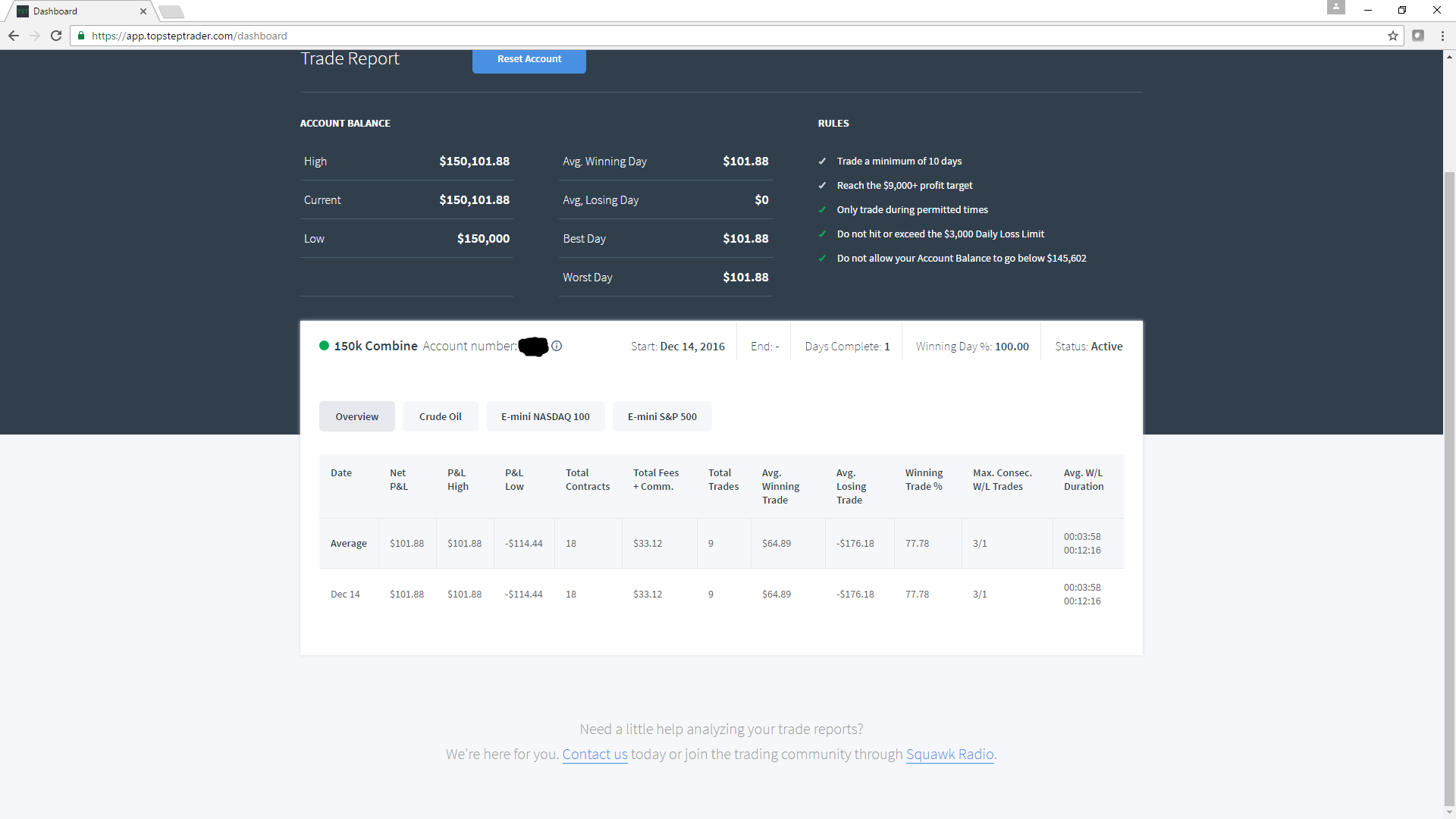The width and height of the screenshot is (1456, 819).
Task: Click the green active status dot
Action: (324, 346)
